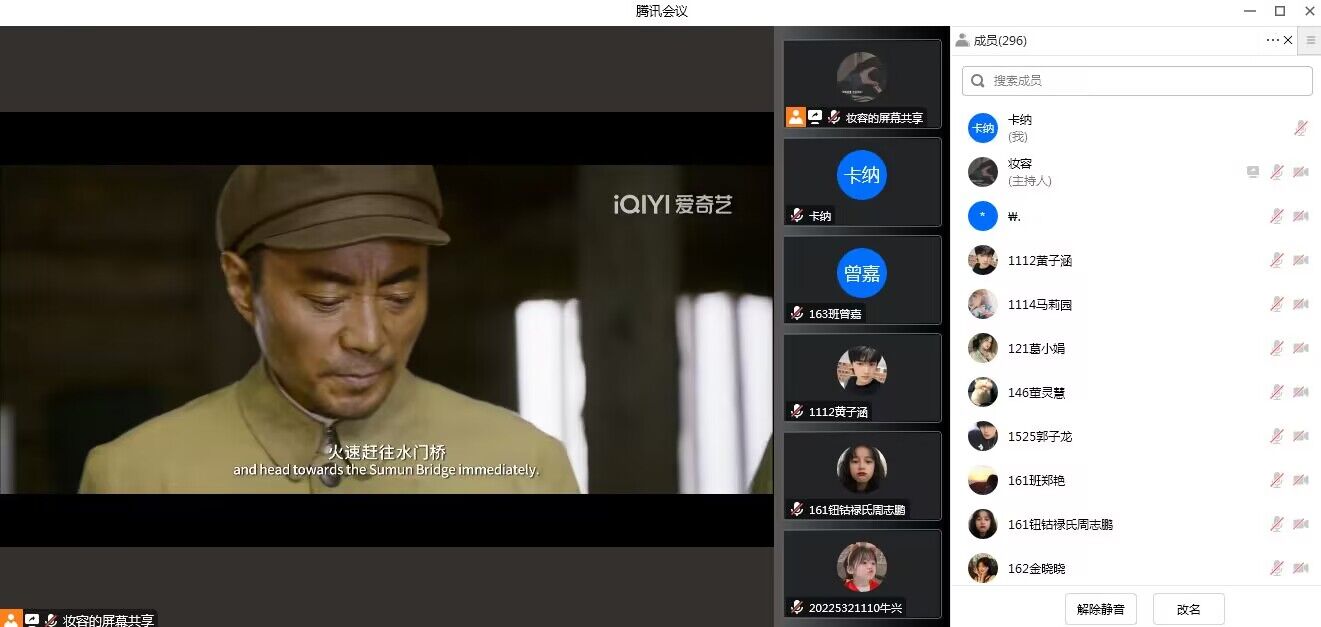Select member 121葛小娟 in the list
The height and width of the screenshot is (627, 1321).
[1036, 349]
